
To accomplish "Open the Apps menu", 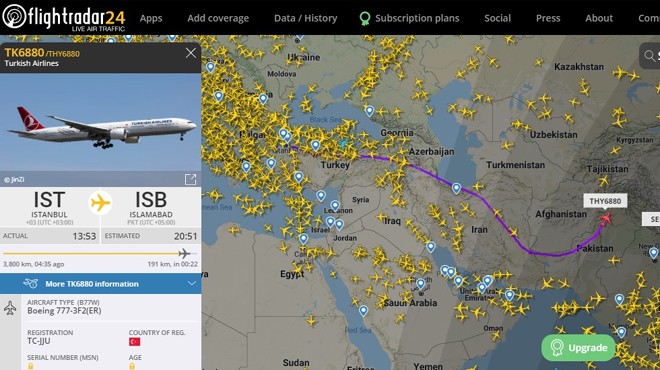I will pos(151,18).
